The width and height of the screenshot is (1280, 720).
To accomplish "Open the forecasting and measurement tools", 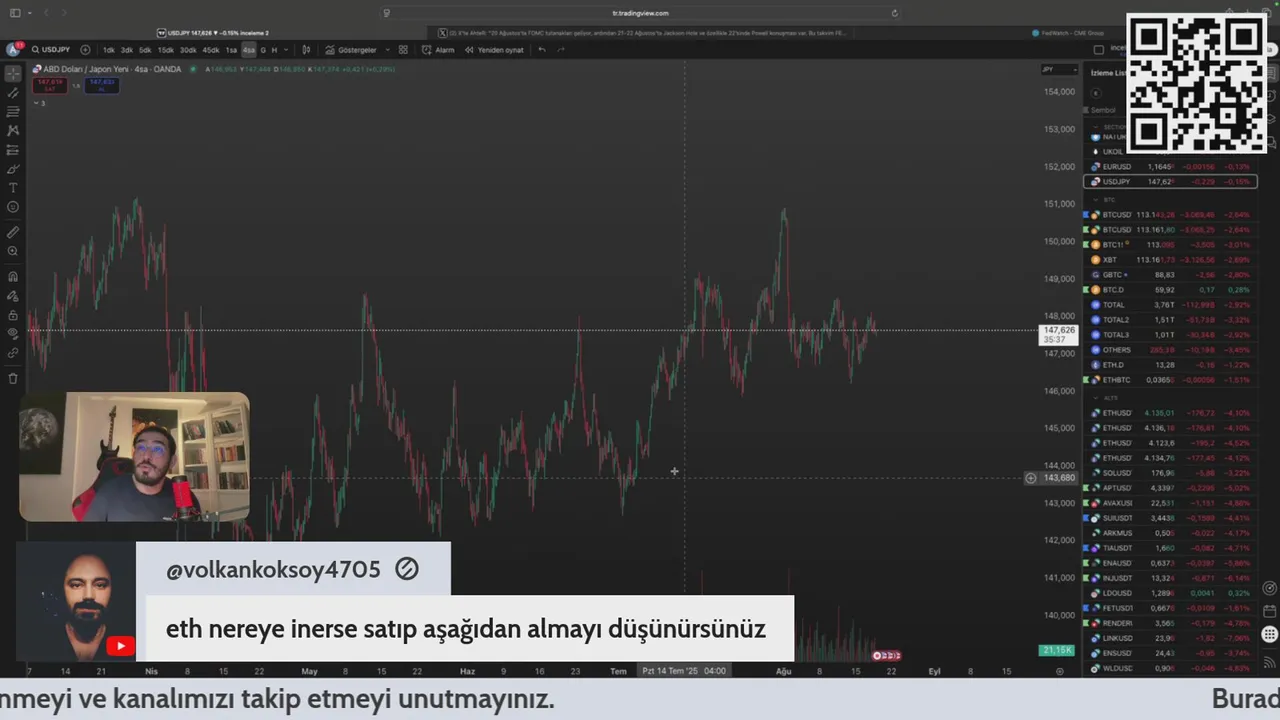I will pos(13,150).
